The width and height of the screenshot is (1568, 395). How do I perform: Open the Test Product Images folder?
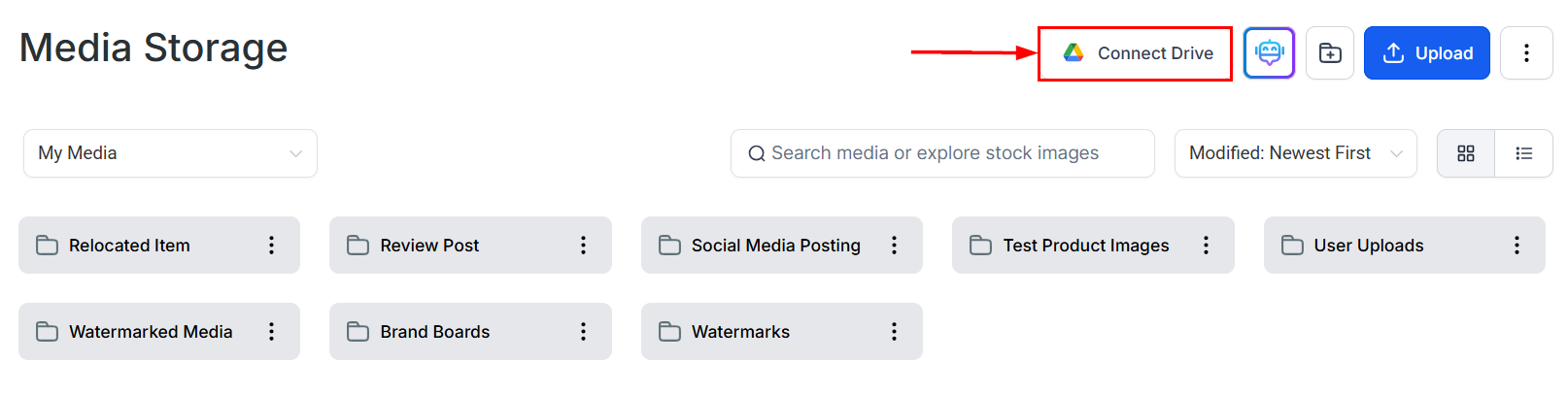click(1085, 246)
